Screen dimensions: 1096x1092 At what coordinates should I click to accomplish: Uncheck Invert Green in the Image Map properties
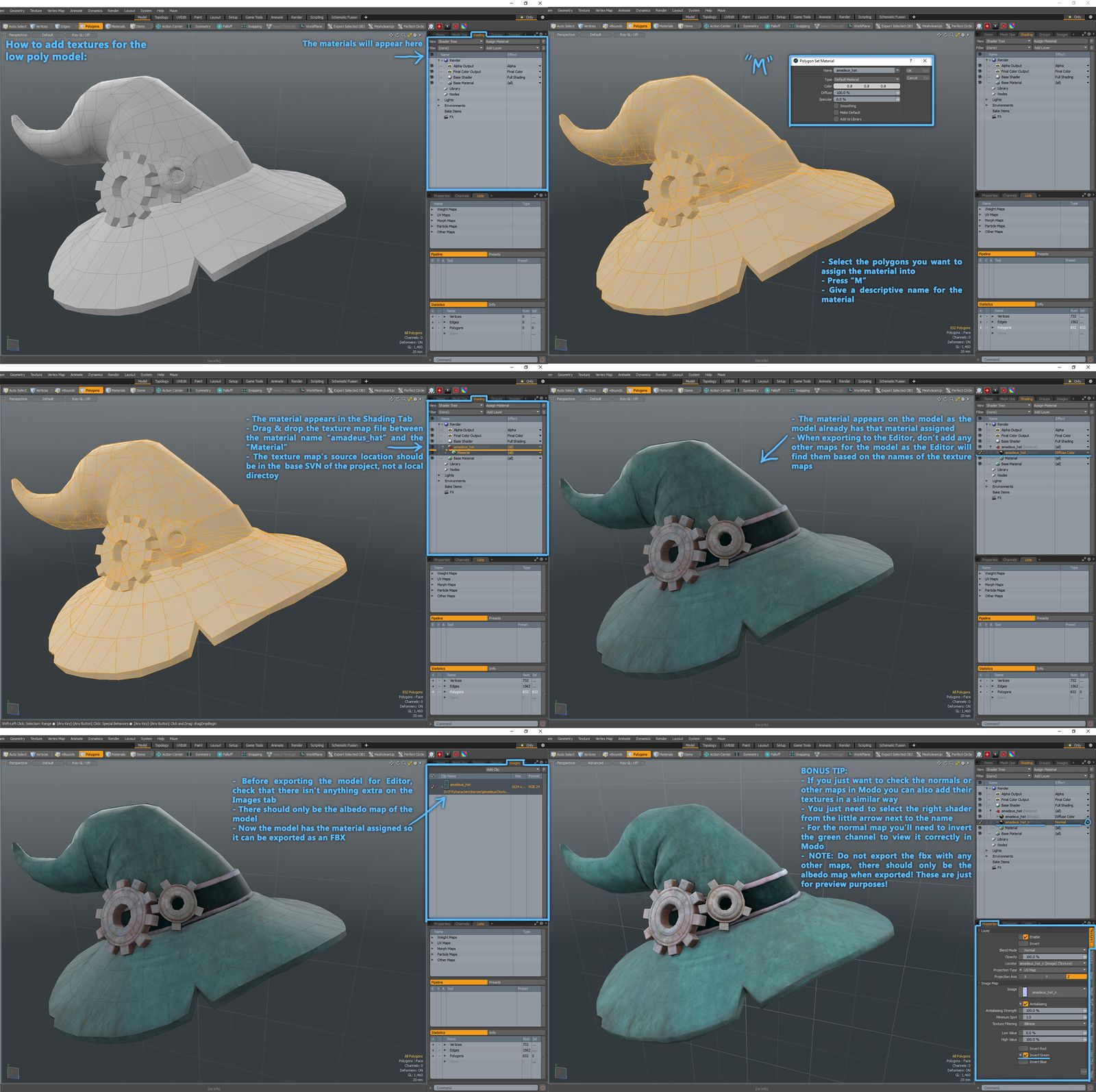[1025, 1055]
